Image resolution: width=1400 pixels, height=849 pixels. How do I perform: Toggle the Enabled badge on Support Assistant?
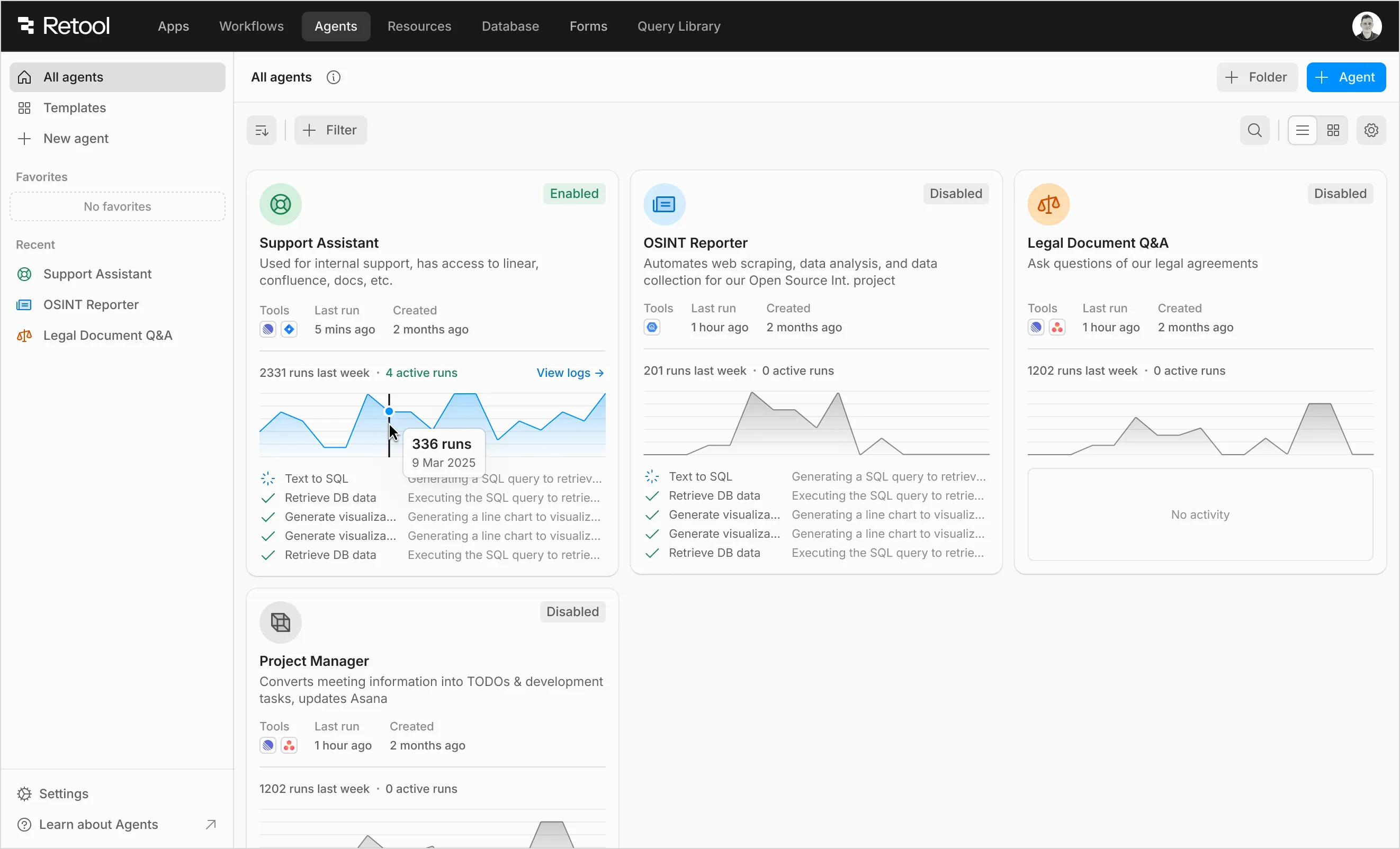click(574, 193)
